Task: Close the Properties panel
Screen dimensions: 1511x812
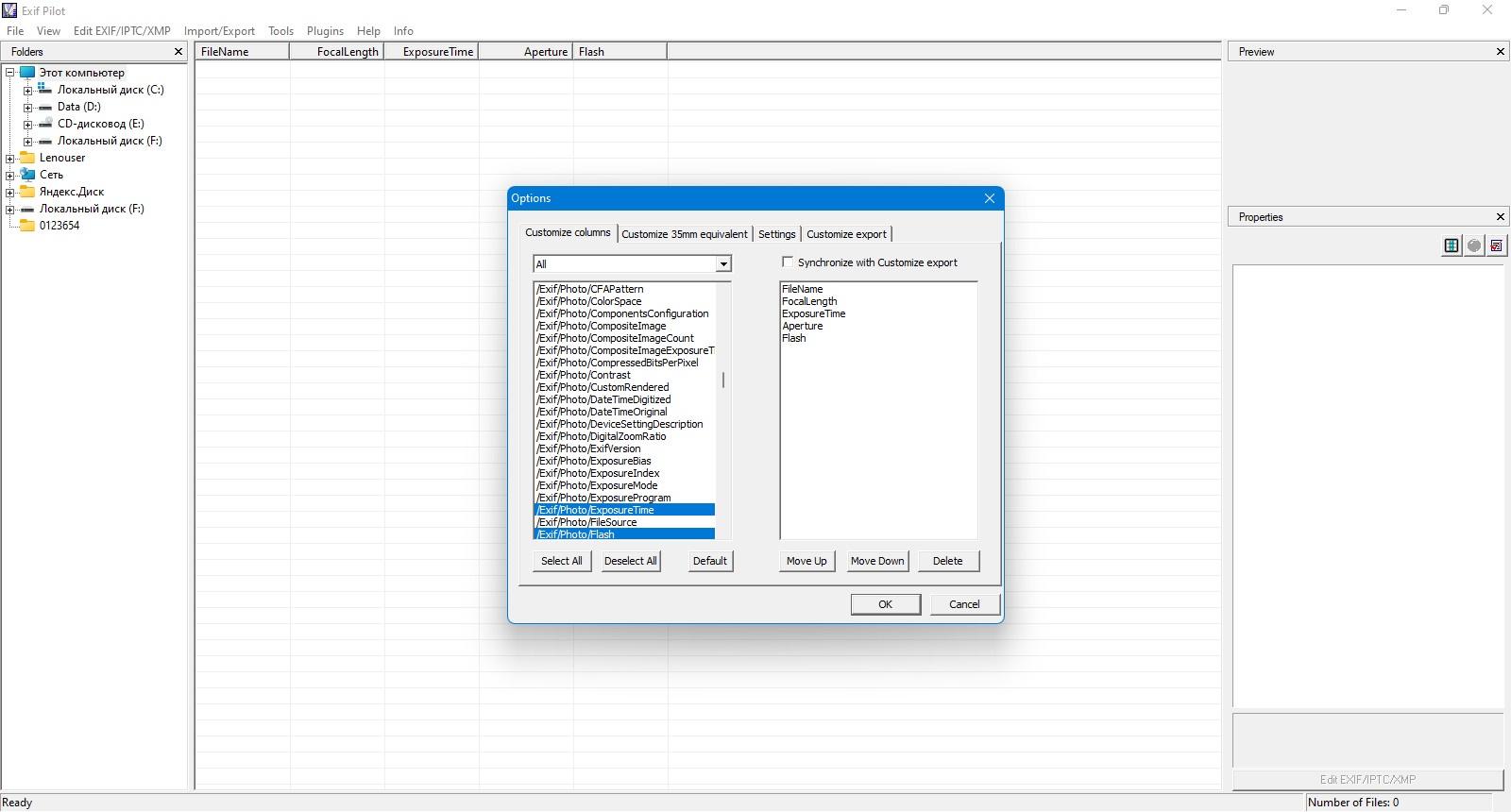Action: point(1501,217)
